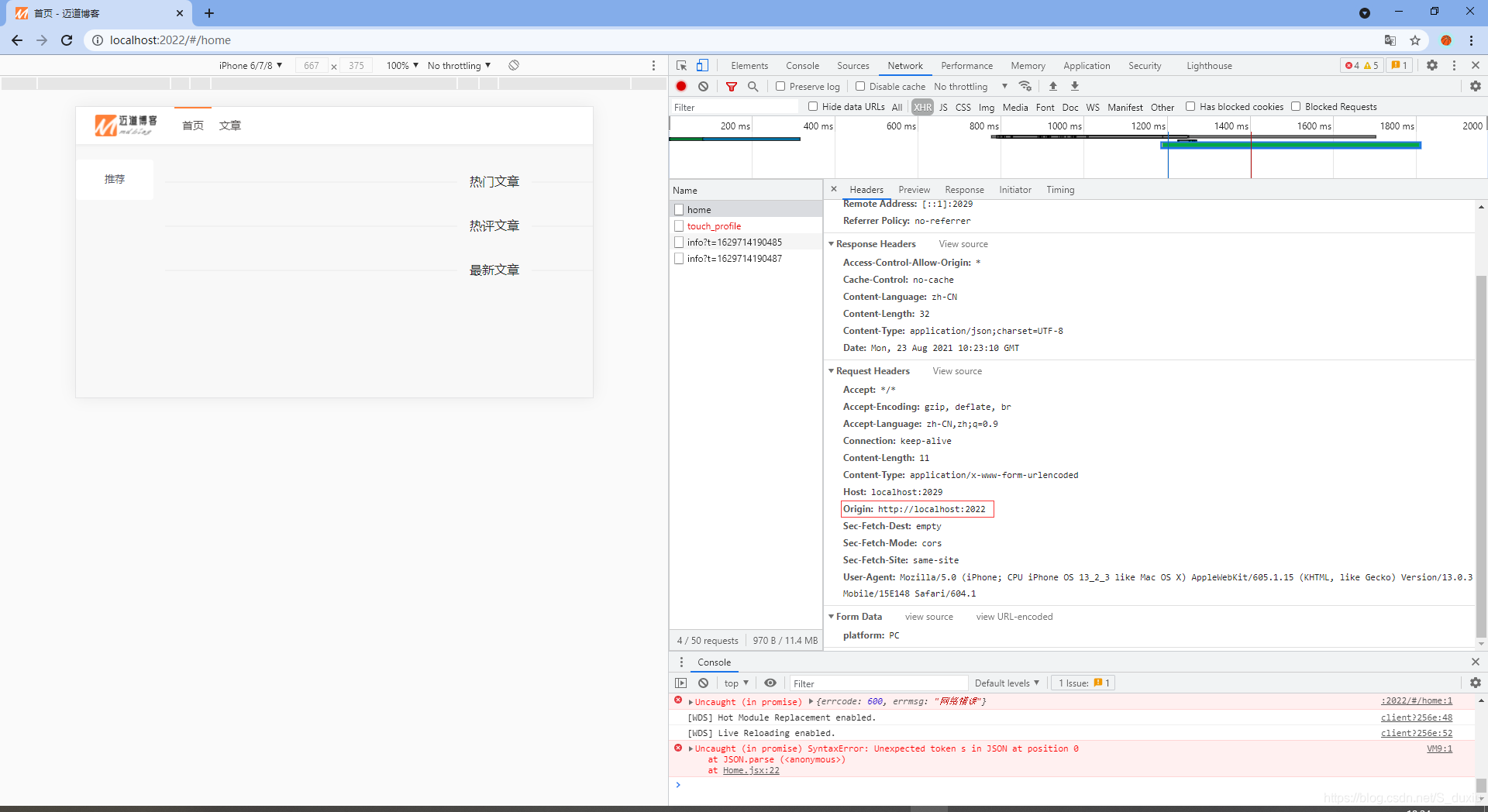Enable Preserve log checkbox
This screenshot has height=812, width=1488.
(780, 86)
